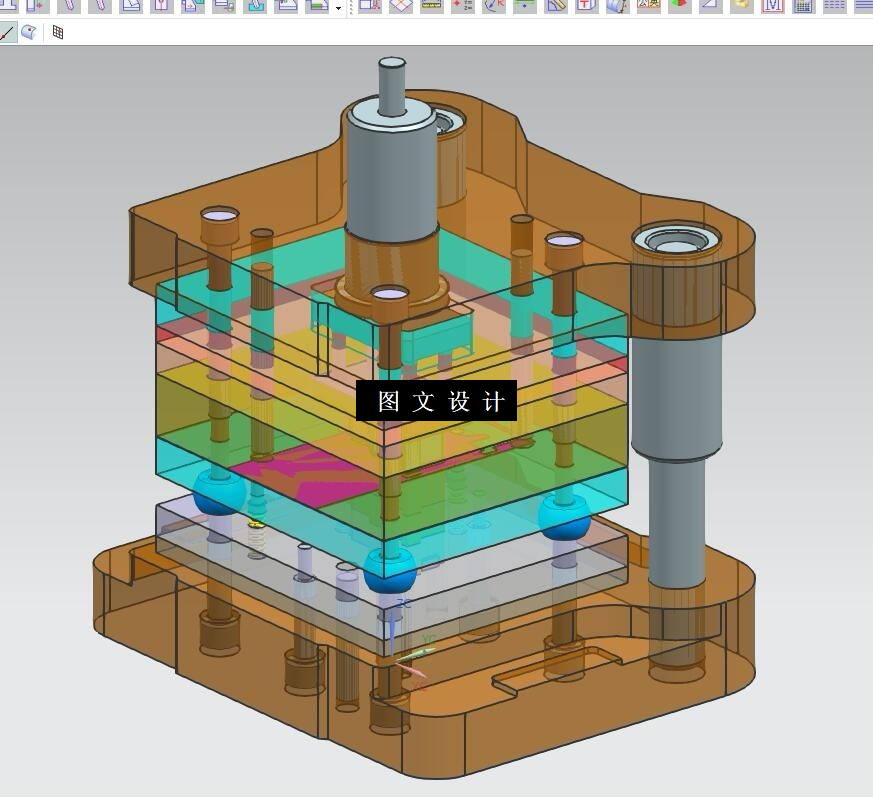The width and height of the screenshot is (873, 801).
Task: Click the red-bordered M icon in top toolbar
Action: (772, 6)
